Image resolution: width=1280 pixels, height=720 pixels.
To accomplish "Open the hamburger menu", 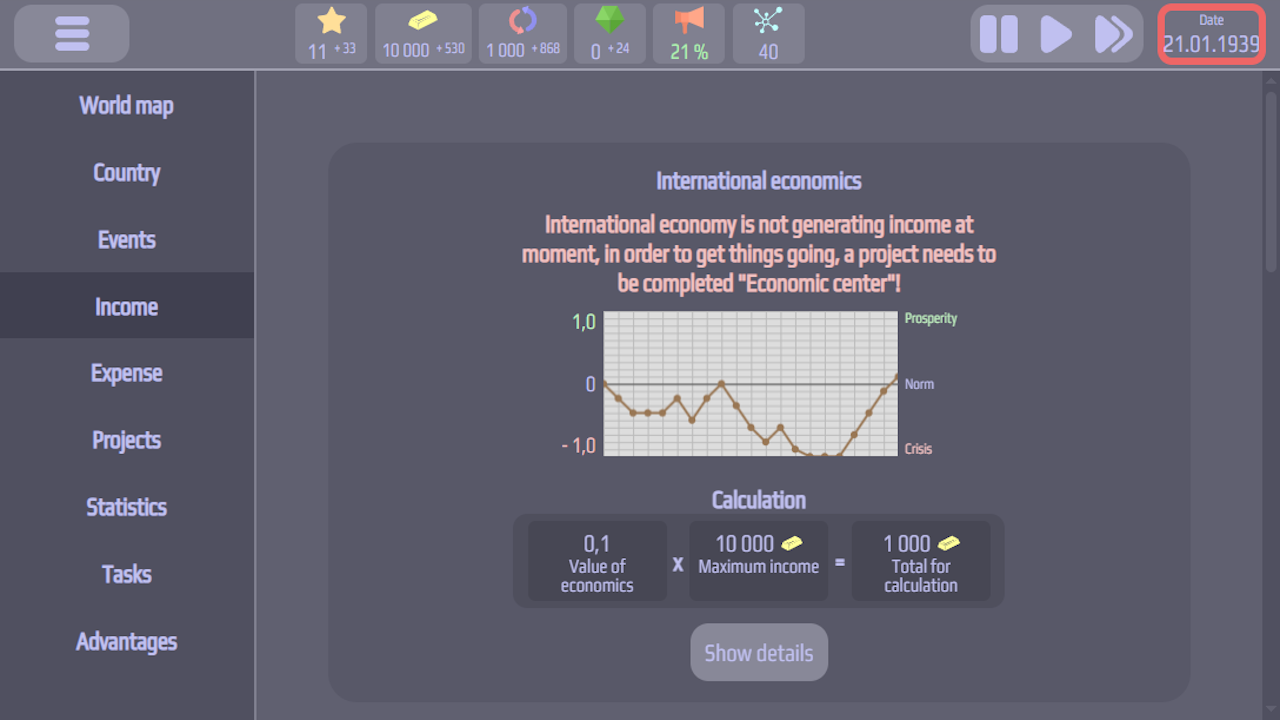I will pyautogui.click(x=70, y=33).
